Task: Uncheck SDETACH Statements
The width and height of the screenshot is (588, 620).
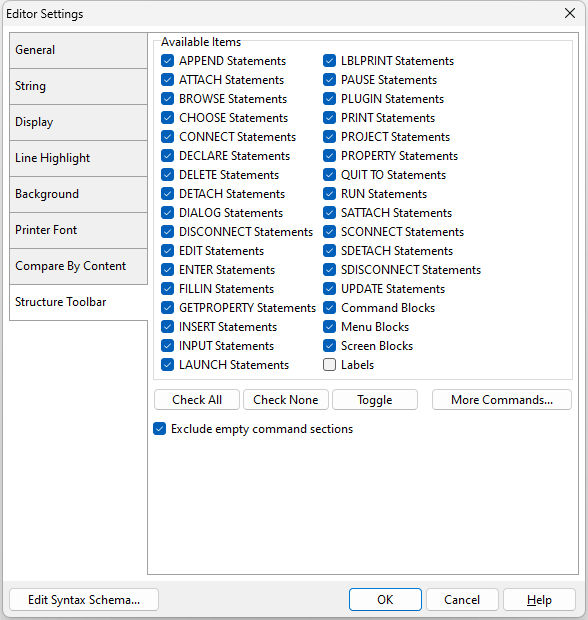Action: coord(329,251)
